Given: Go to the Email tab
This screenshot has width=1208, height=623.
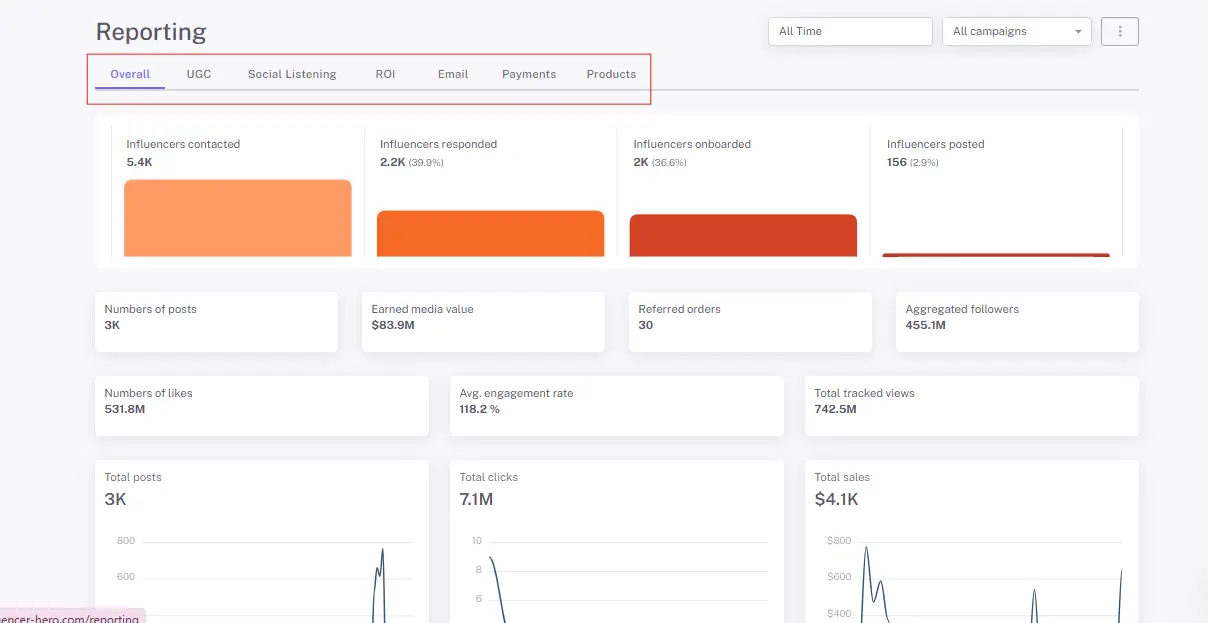Looking at the screenshot, I should click(x=453, y=74).
